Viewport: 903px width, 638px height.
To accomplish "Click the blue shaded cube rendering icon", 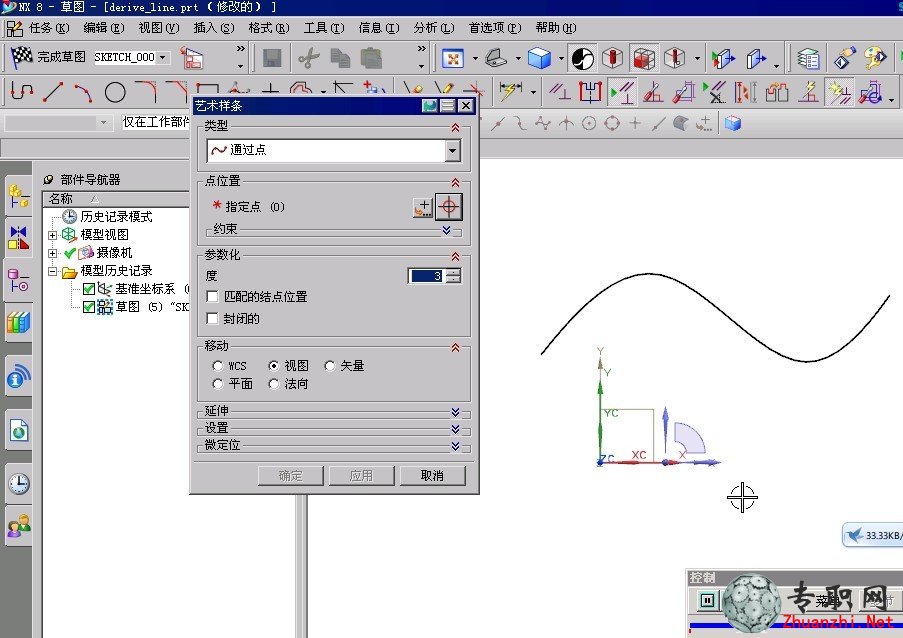I will (x=539, y=58).
